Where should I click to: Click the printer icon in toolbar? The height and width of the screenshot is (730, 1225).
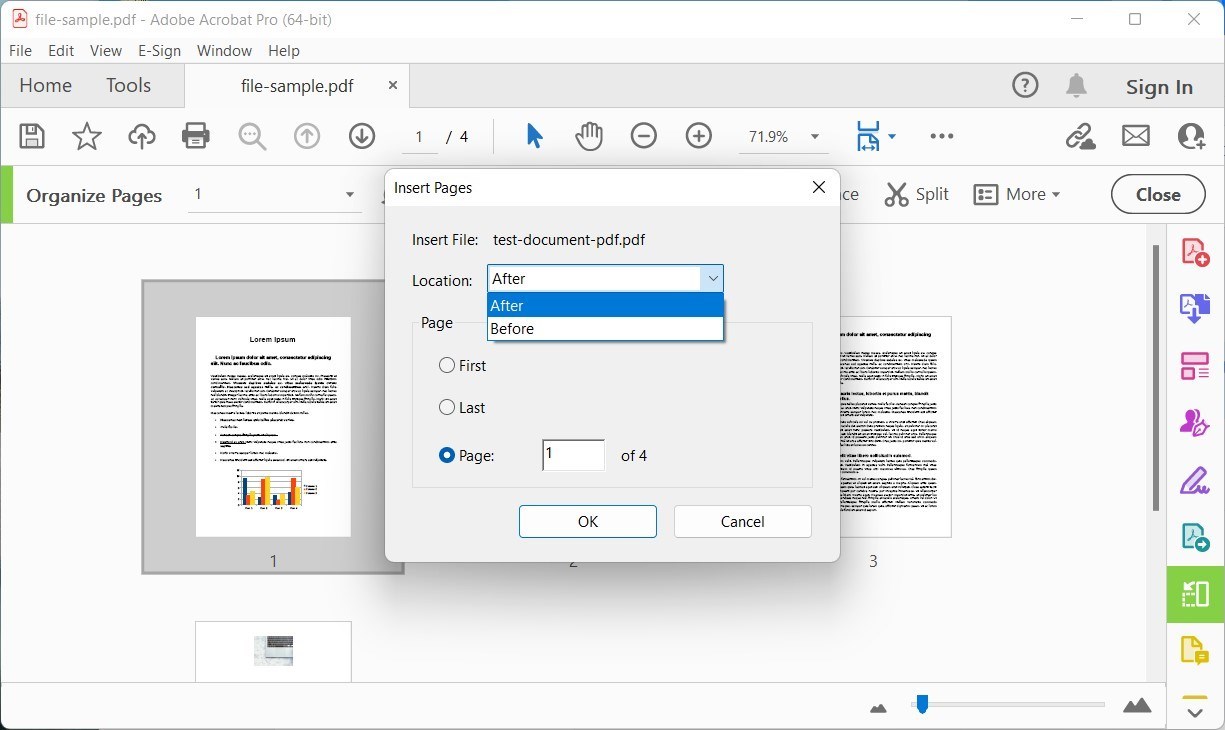tap(196, 136)
